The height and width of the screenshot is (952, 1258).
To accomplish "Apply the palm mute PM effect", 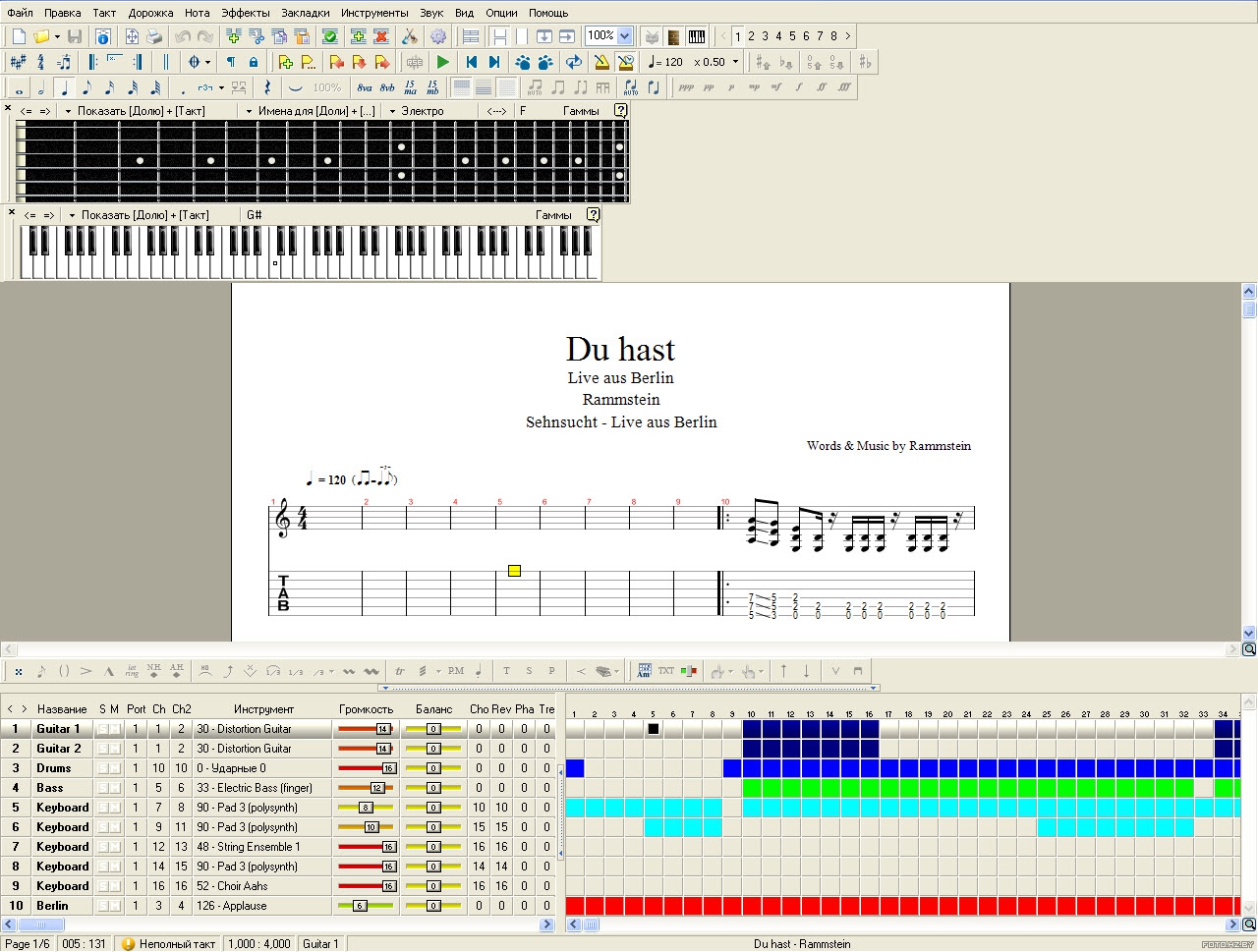I will [456, 671].
